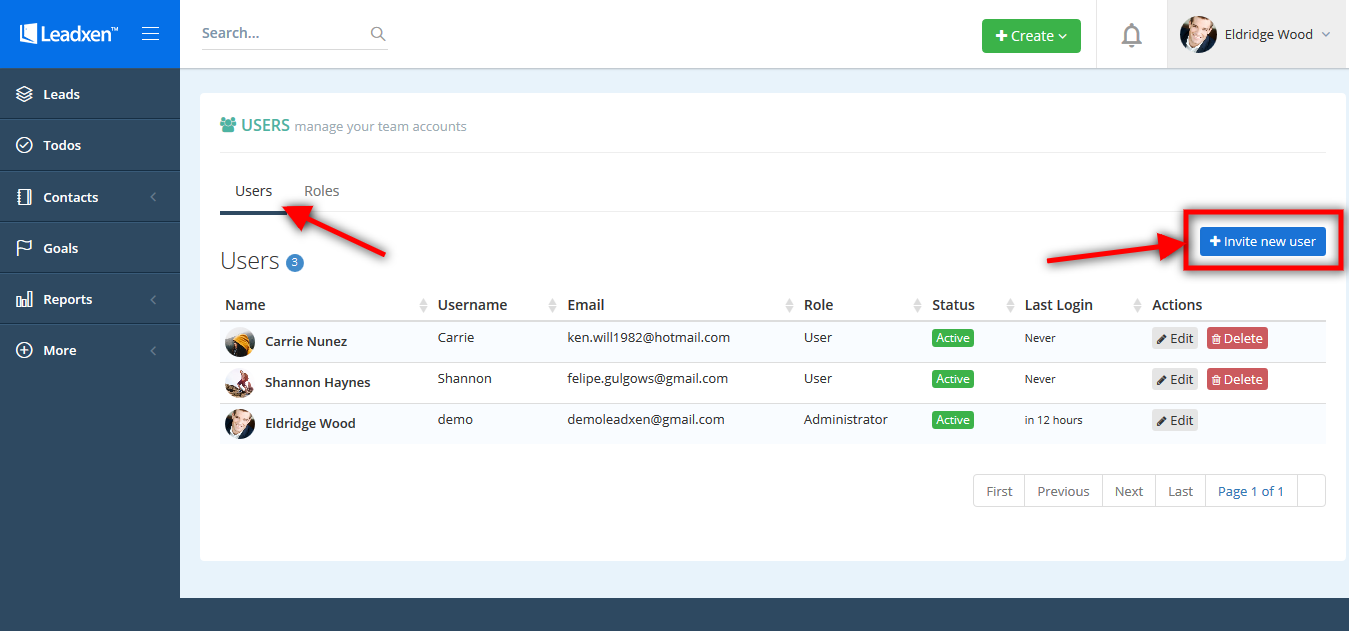Click Eldridge Wood's header profile avatar
Image resolution: width=1349 pixels, height=631 pixels.
click(x=1198, y=34)
